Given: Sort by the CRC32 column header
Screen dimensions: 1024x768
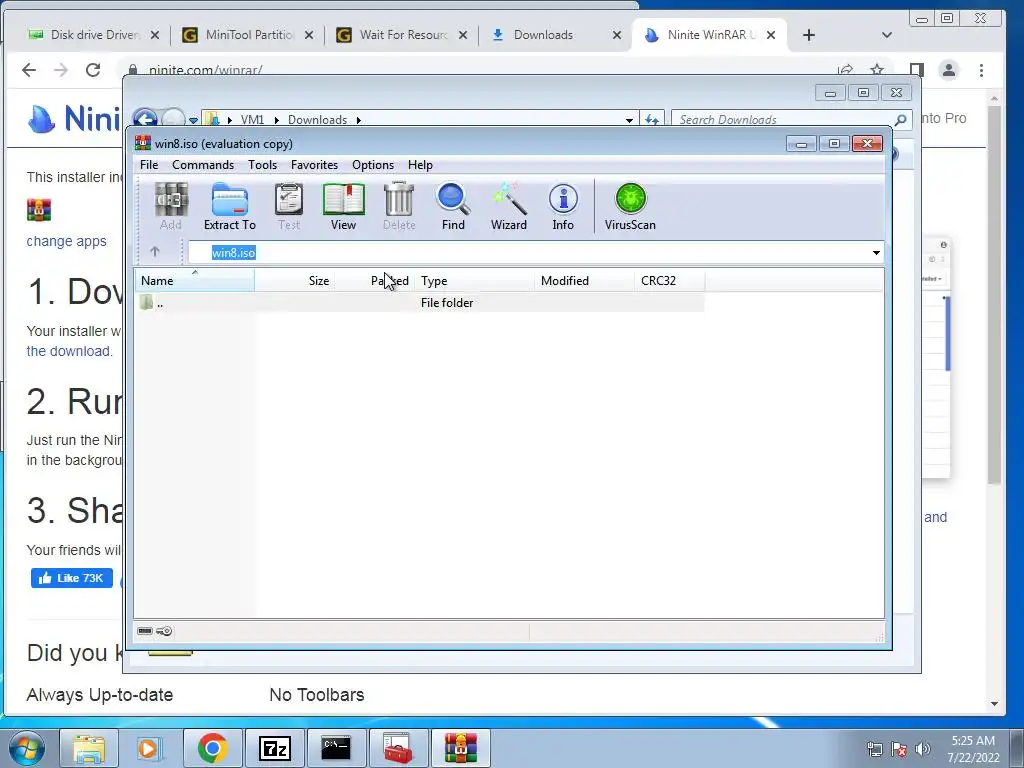Looking at the screenshot, I should click(669, 281).
